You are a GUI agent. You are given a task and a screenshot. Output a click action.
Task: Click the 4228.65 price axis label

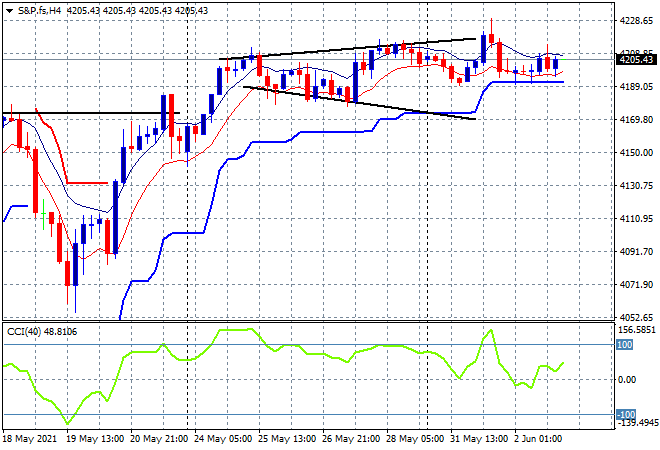coord(636,21)
